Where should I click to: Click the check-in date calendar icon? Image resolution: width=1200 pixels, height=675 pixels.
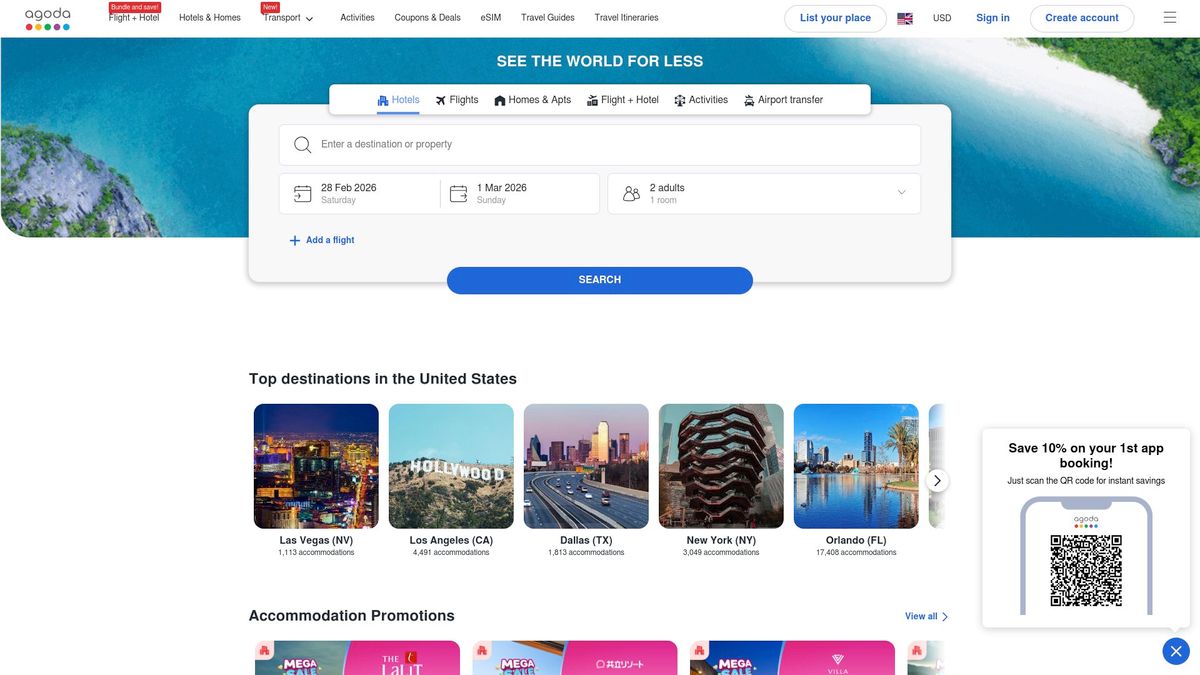pos(303,193)
